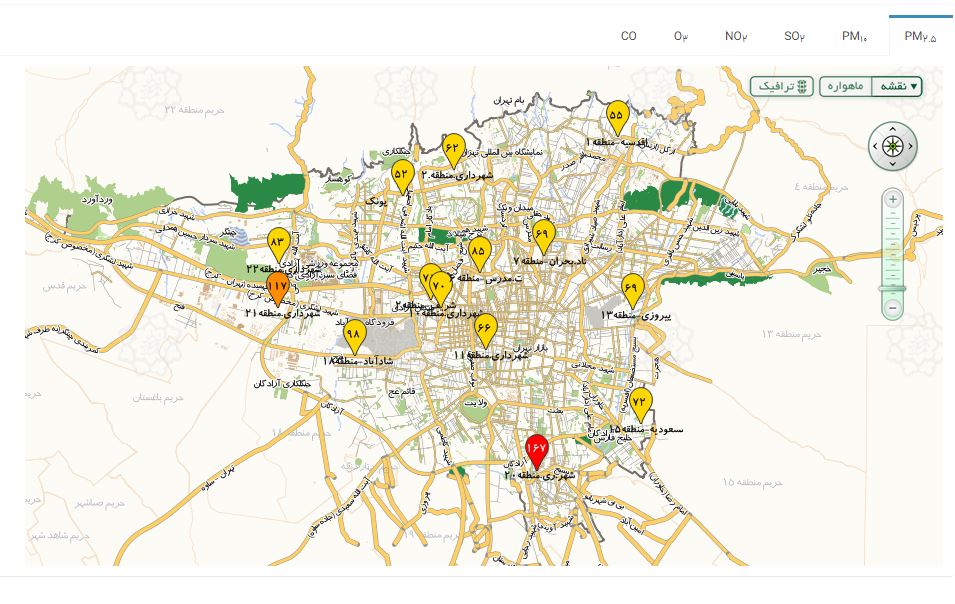Click the orange 117 marker for region 21
Screen dimensions: 955x604
(278, 288)
